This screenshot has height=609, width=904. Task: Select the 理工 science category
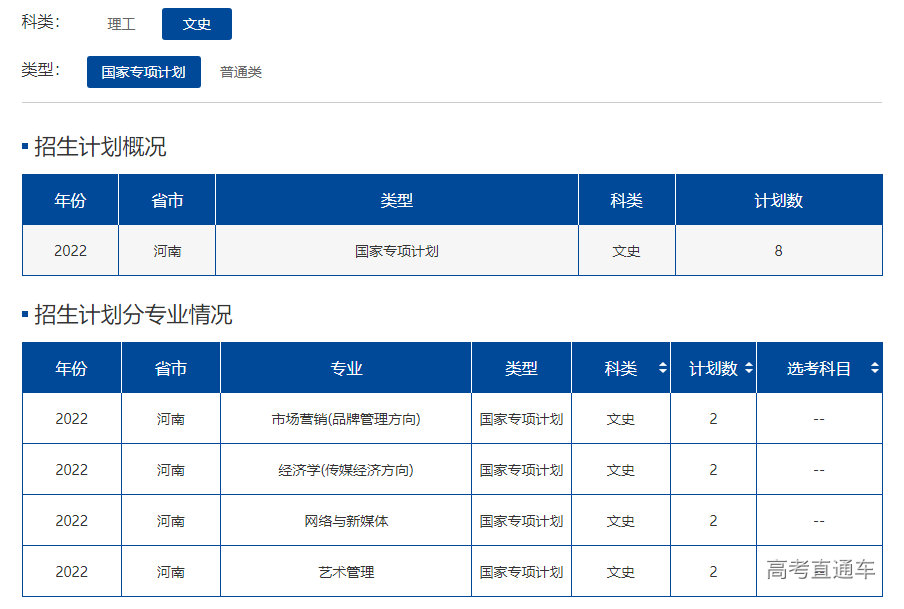point(120,24)
